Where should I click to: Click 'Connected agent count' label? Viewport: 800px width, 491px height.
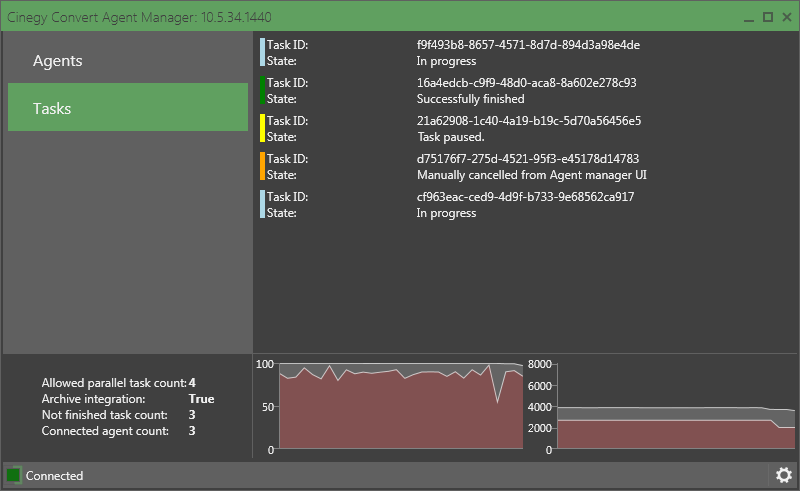105,431
